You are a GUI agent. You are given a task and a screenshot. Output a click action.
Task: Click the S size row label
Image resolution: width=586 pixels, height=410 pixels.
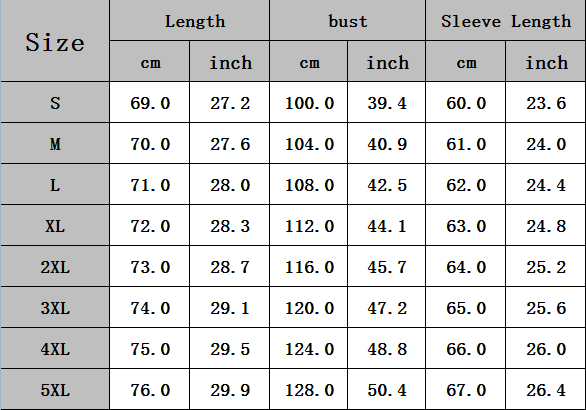pyautogui.click(x=55, y=102)
